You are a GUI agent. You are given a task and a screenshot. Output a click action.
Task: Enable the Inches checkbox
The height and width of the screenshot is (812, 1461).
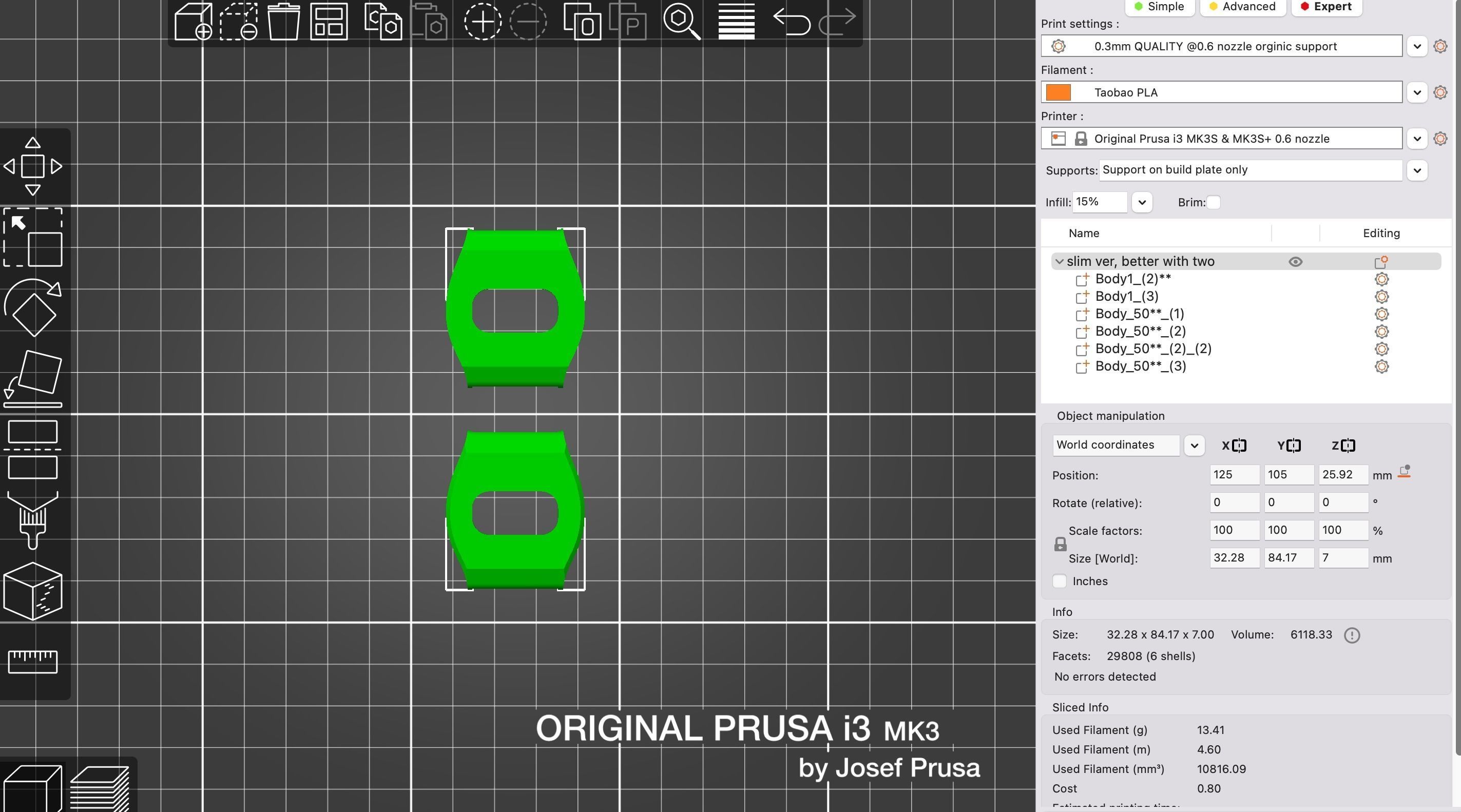coord(1059,581)
